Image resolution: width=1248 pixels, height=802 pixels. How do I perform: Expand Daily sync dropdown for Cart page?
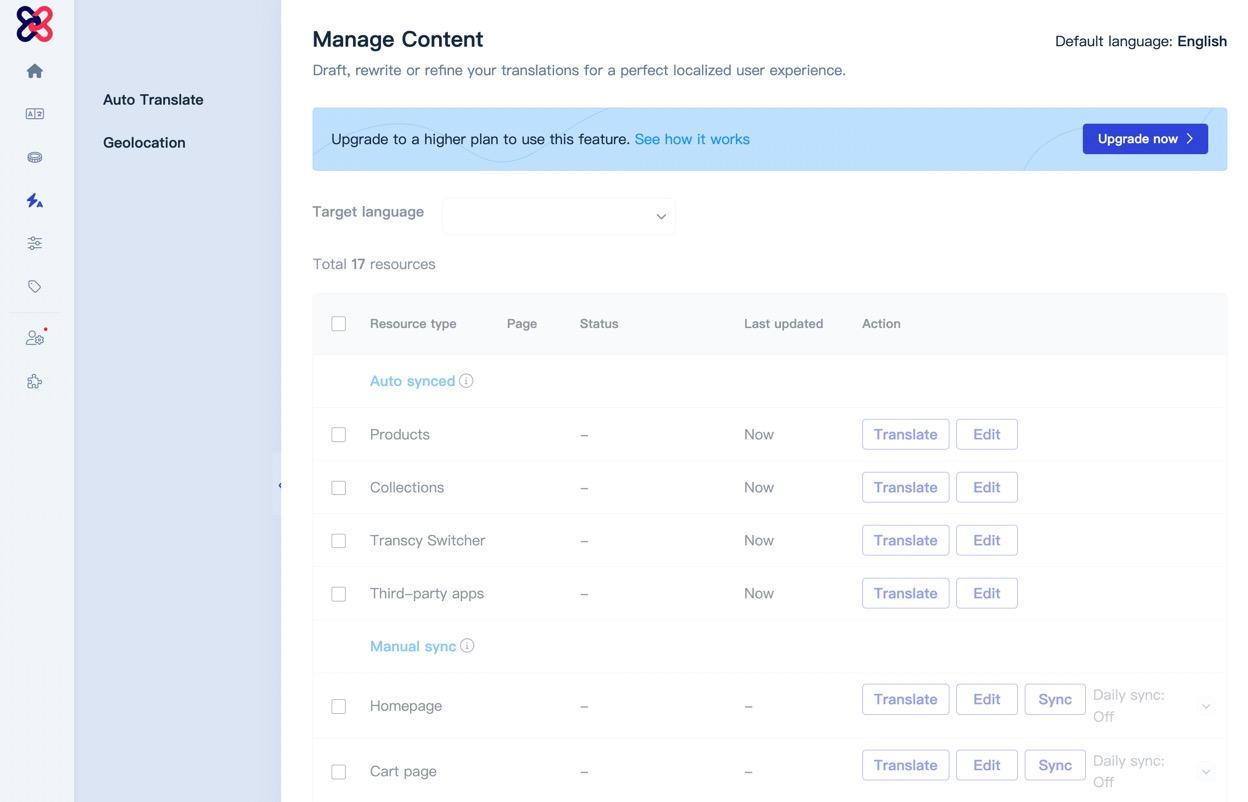1206,772
